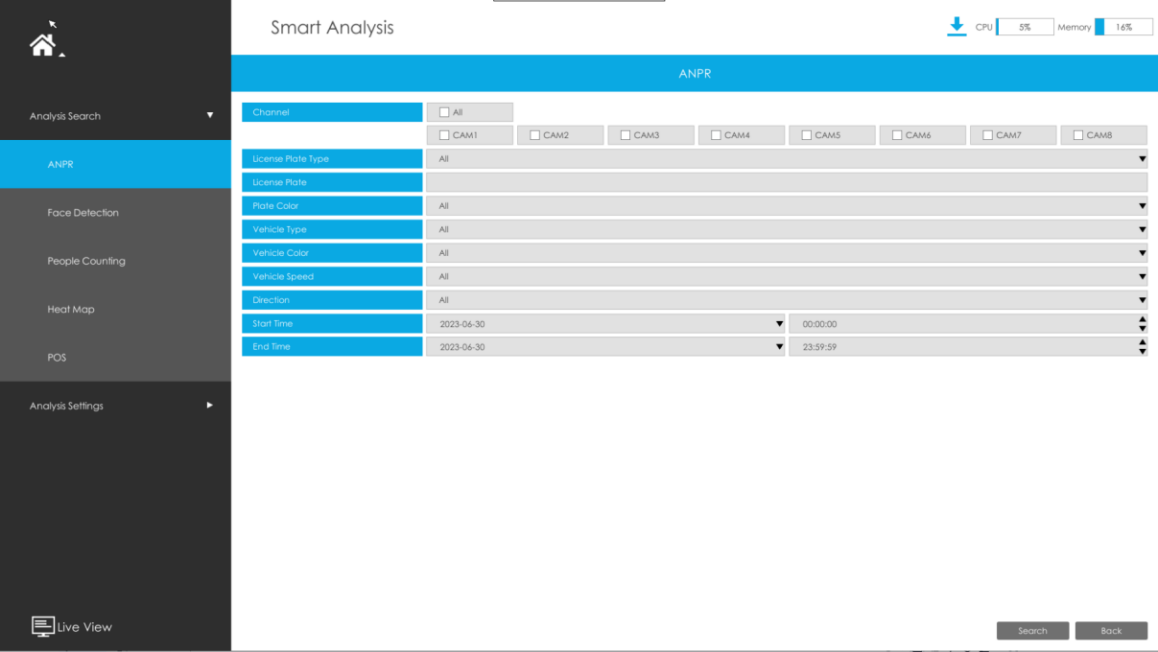Enable CAM5 in the channel list
This screenshot has height=652, width=1158.
coord(806,135)
